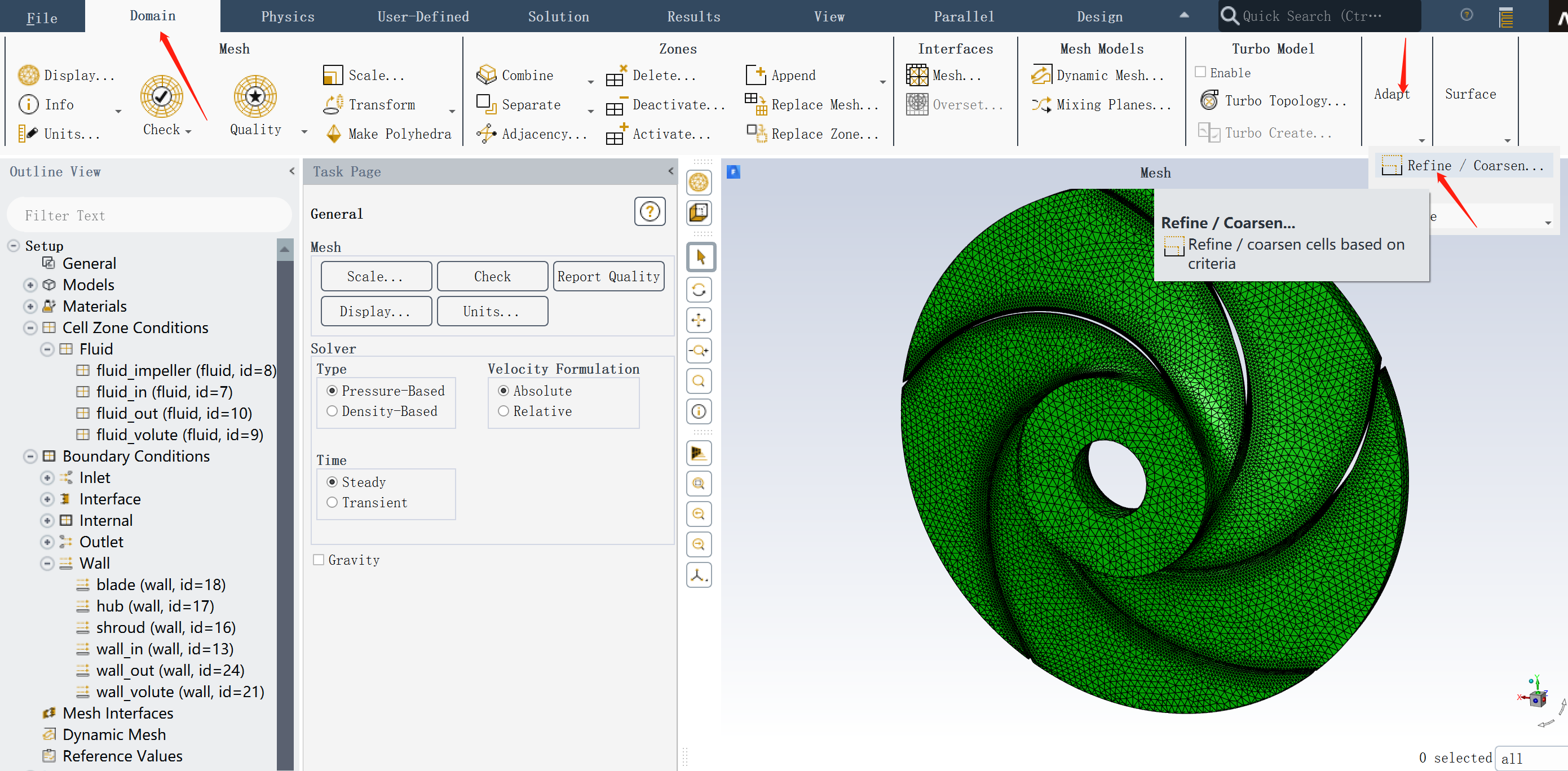The image size is (1568, 771).
Task: Click the Filter Text input field
Action: pyautogui.click(x=149, y=215)
